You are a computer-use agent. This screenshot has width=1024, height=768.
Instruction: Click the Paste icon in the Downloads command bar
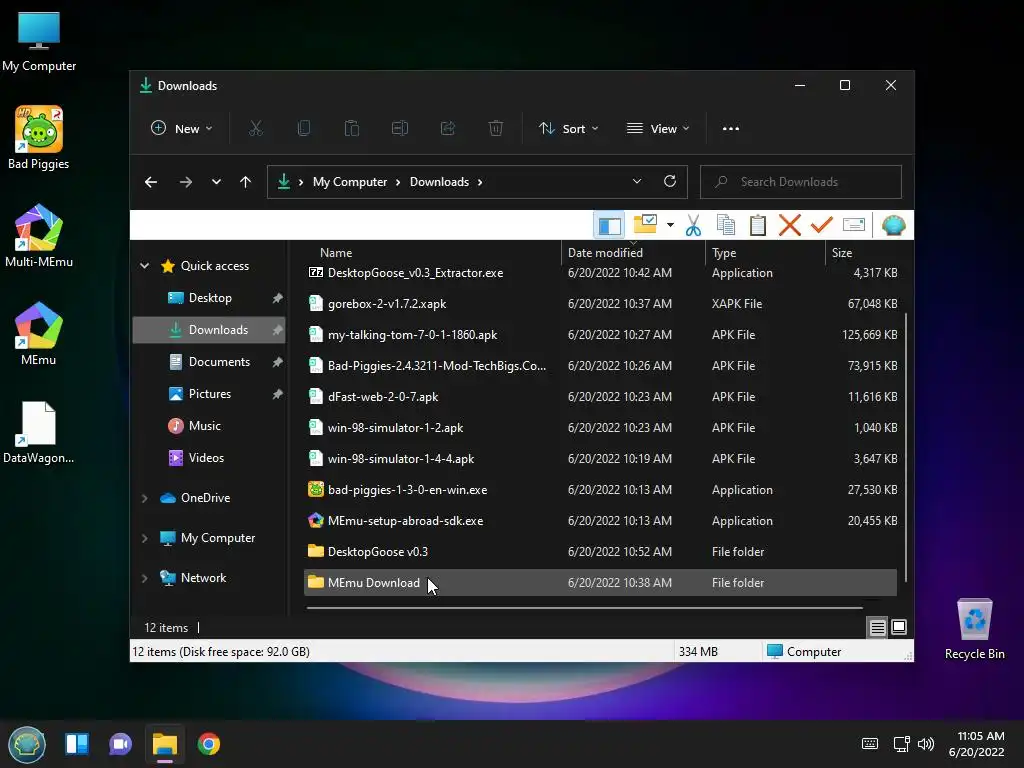click(x=352, y=129)
